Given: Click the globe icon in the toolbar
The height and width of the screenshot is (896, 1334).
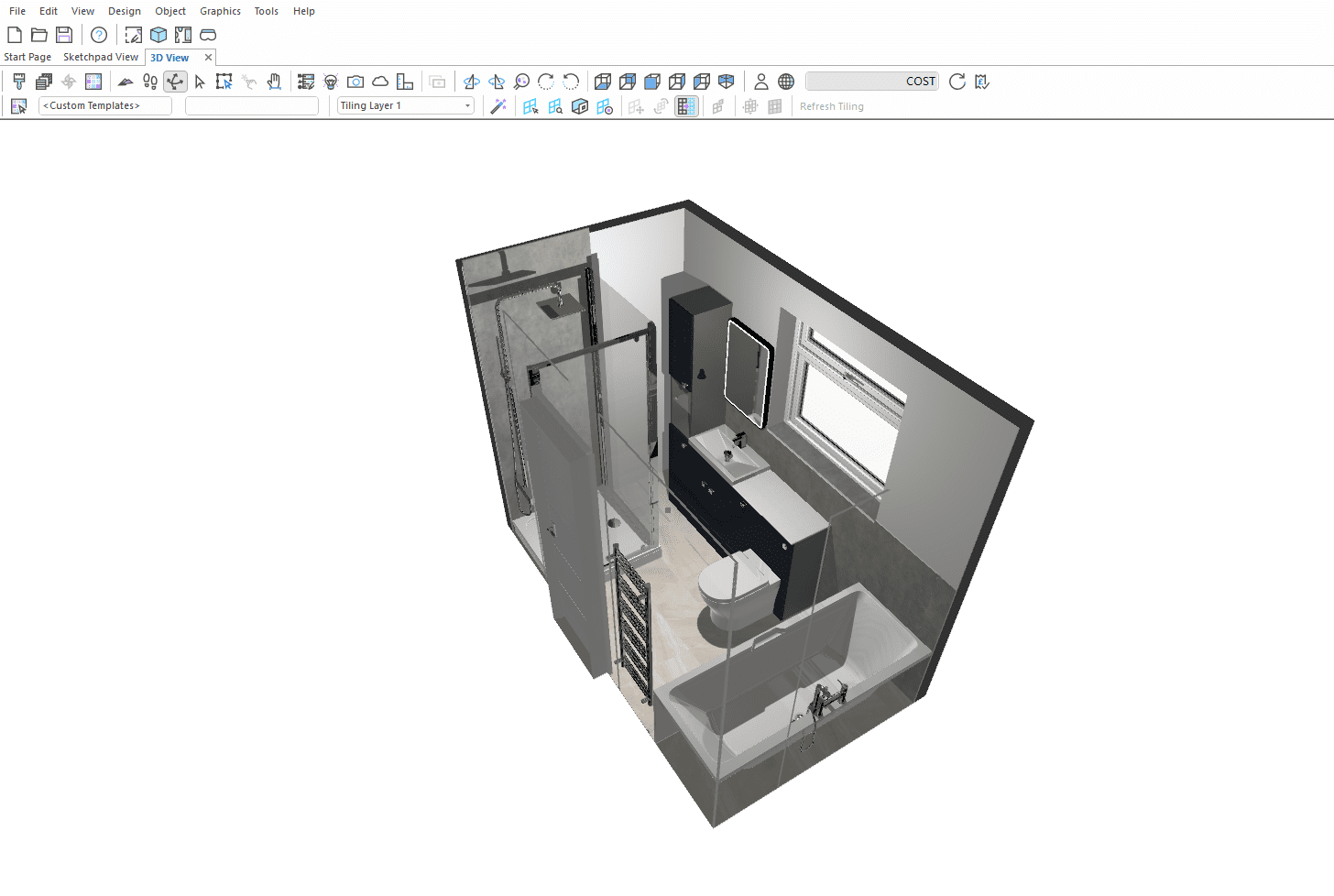Looking at the screenshot, I should (x=786, y=82).
